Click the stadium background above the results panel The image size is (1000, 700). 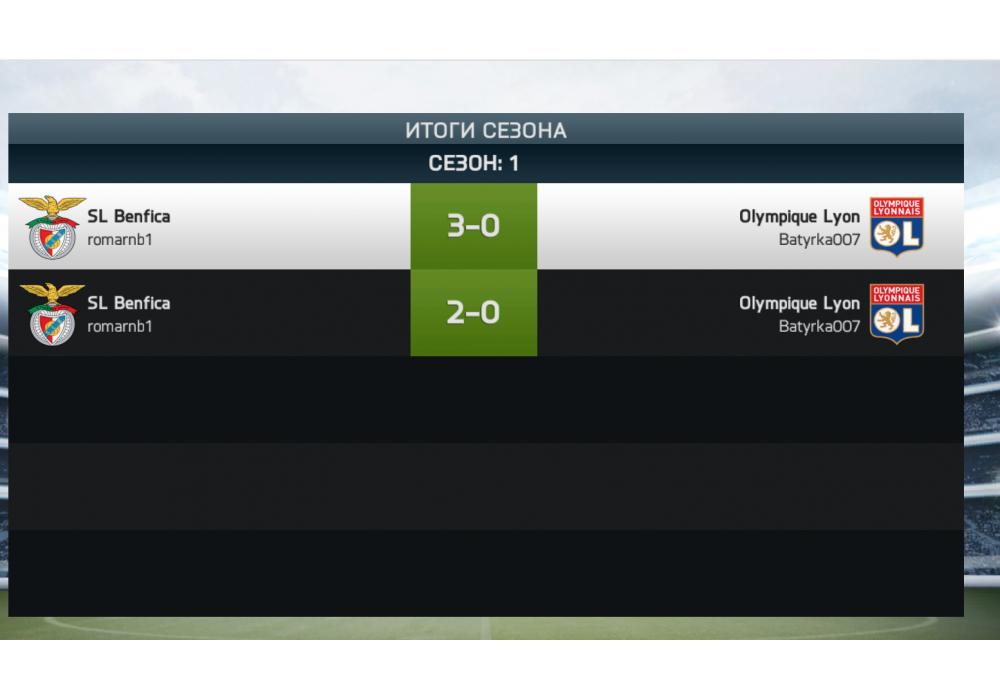click(x=500, y=88)
